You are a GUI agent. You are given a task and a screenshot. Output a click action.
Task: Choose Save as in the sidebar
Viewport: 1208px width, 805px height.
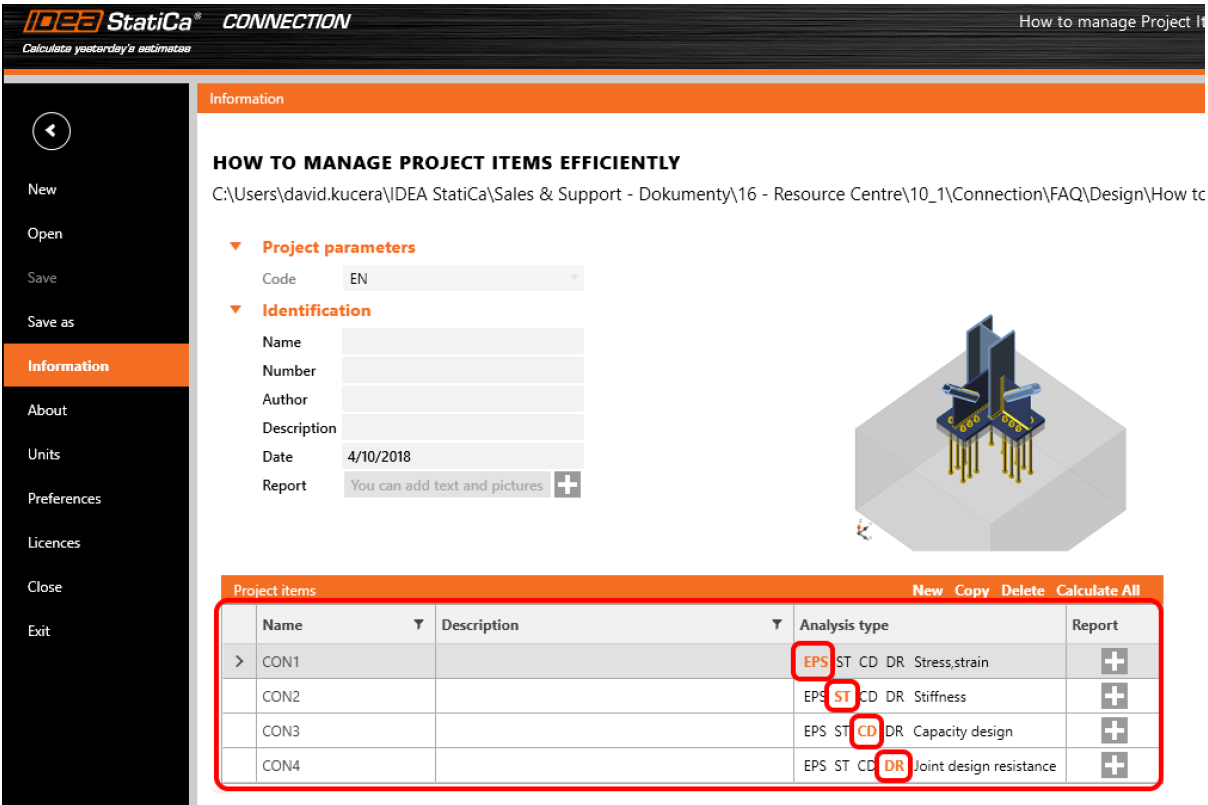(x=51, y=322)
